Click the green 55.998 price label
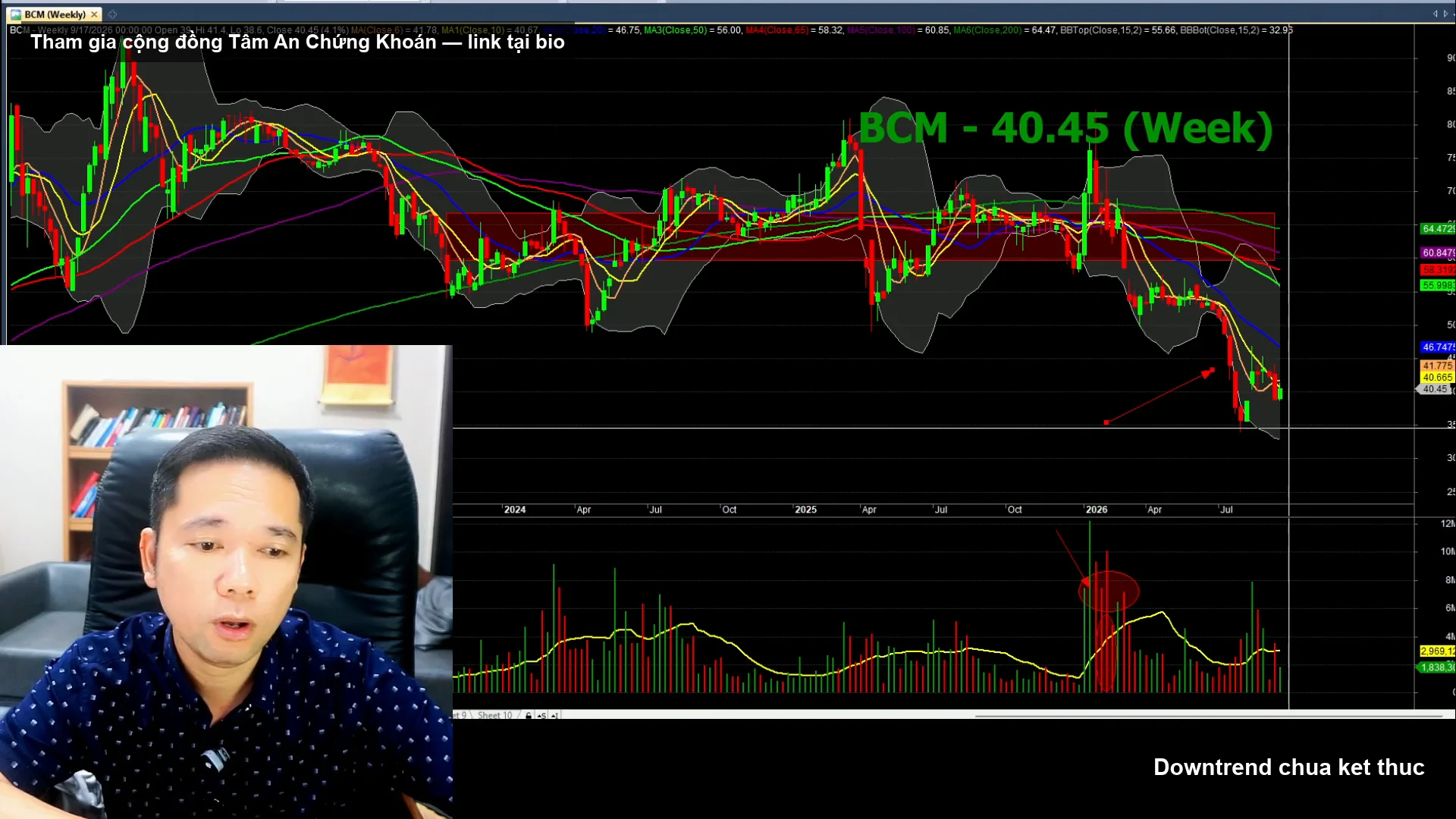This screenshot has height=819, width=1456. [x=1438, y=285]
